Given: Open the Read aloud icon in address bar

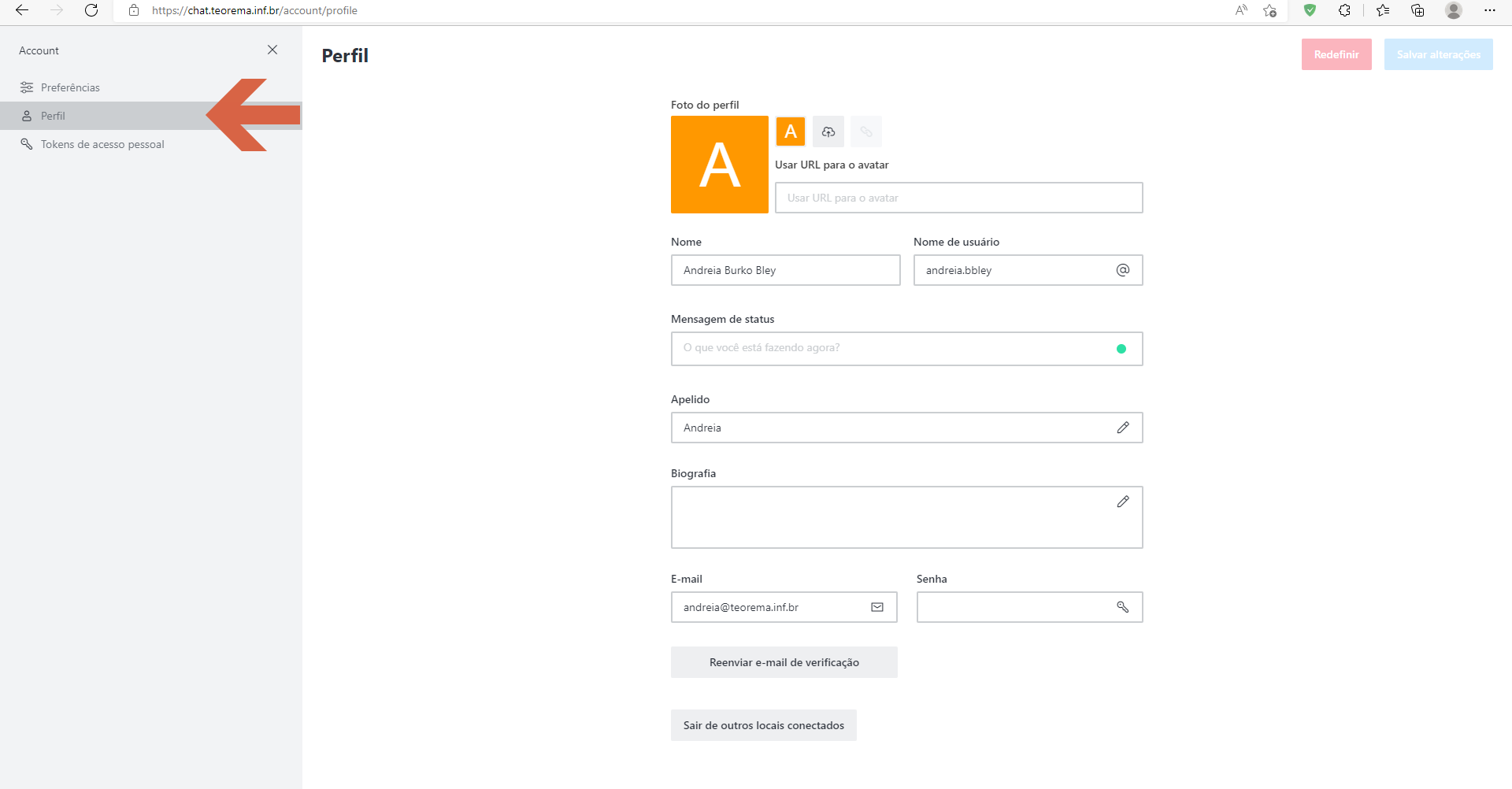Looking at the screenshot, I should 1241,10.
